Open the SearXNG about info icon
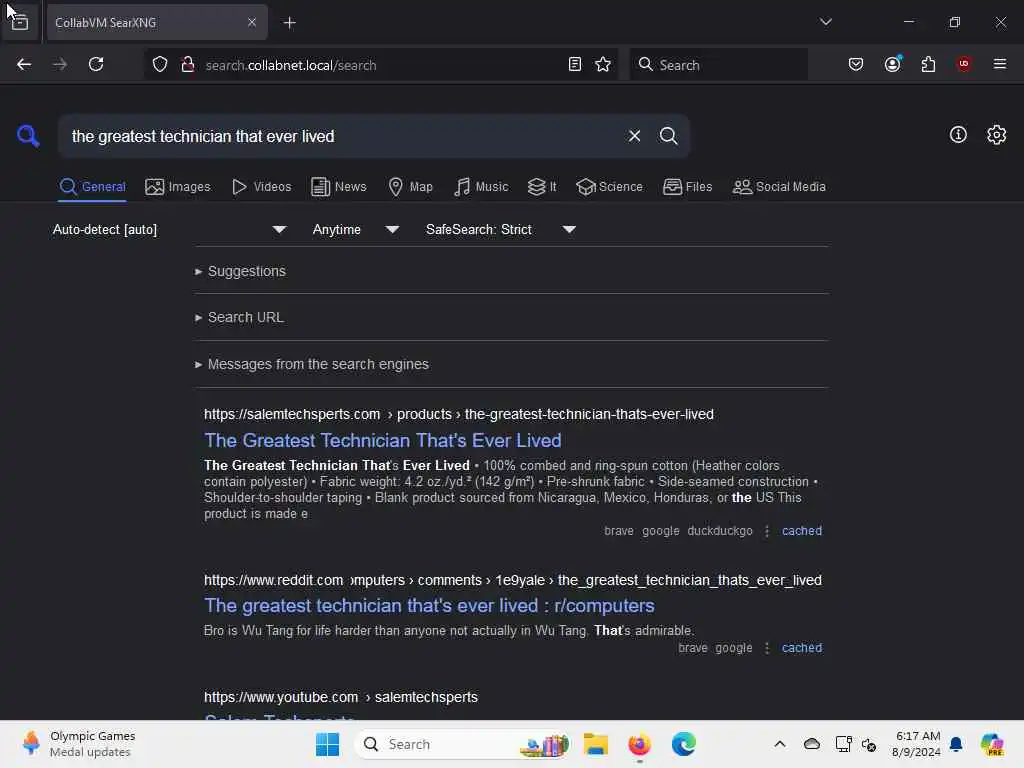Screen dimensions: 1024x768 tap(958, 135)
